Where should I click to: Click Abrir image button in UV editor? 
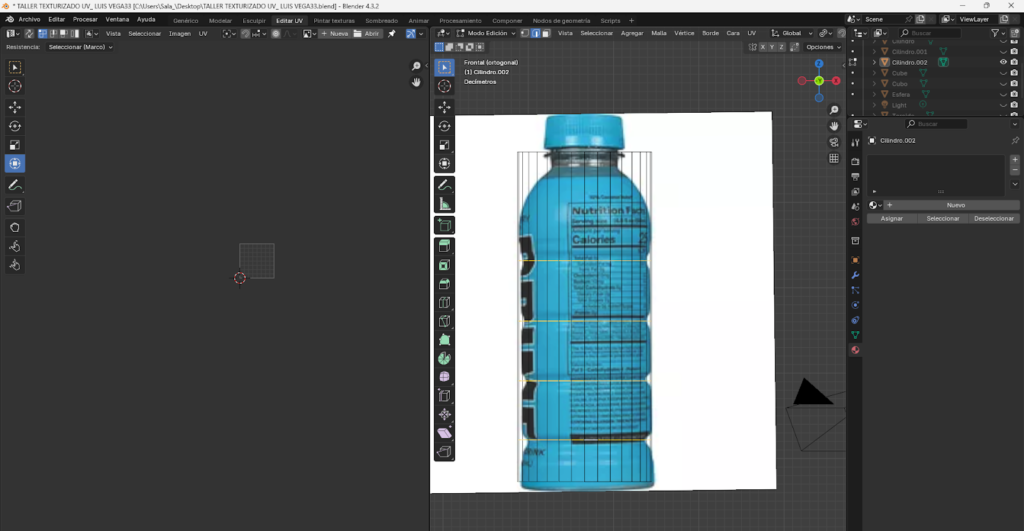[366, 33]
